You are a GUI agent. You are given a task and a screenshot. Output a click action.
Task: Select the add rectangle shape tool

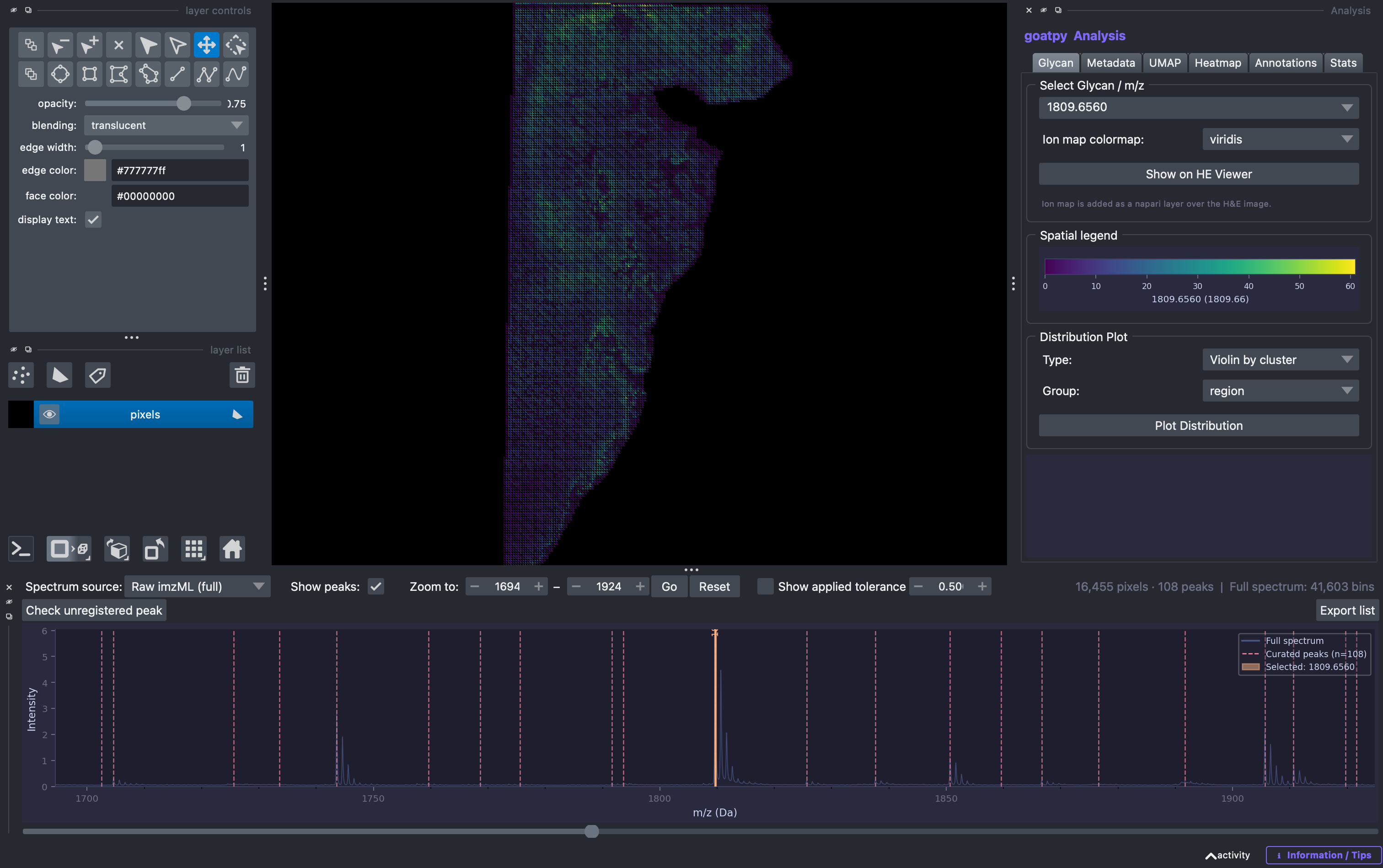point(89,74)
